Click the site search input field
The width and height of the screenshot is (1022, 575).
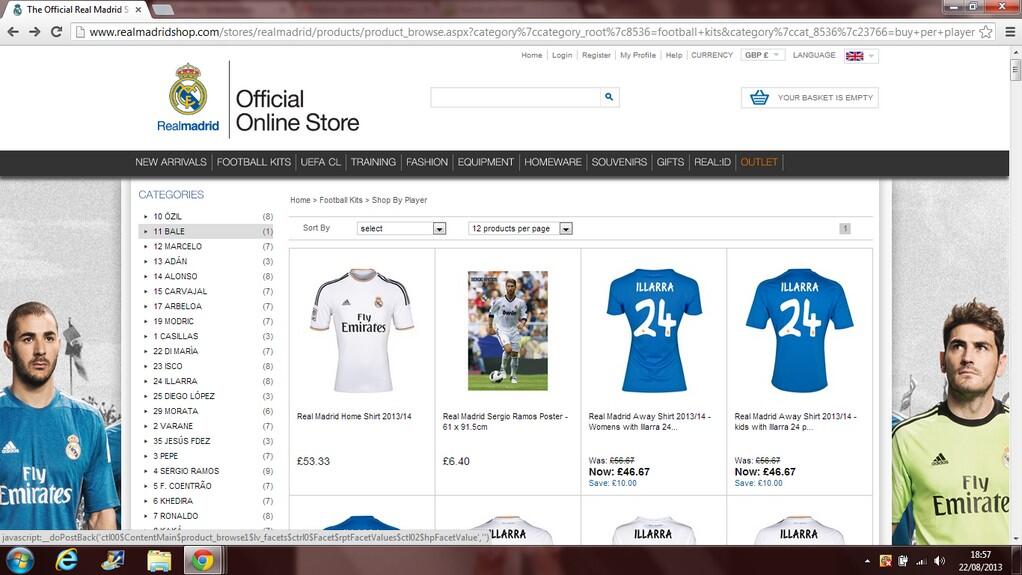click(515, 97)
